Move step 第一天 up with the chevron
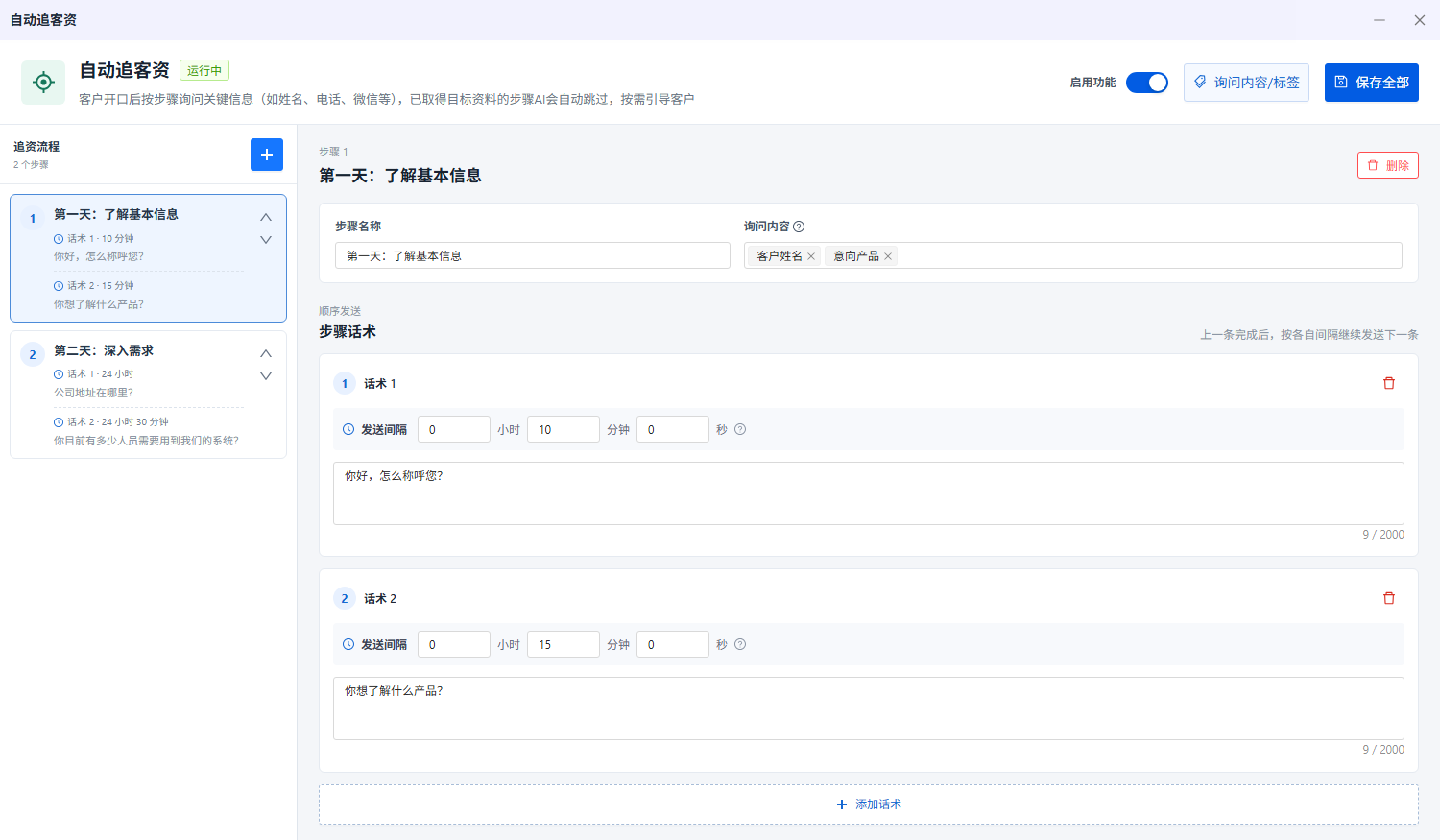This screenshot has width=1440, height=840. pyautogui.click(x=266, y=218)
